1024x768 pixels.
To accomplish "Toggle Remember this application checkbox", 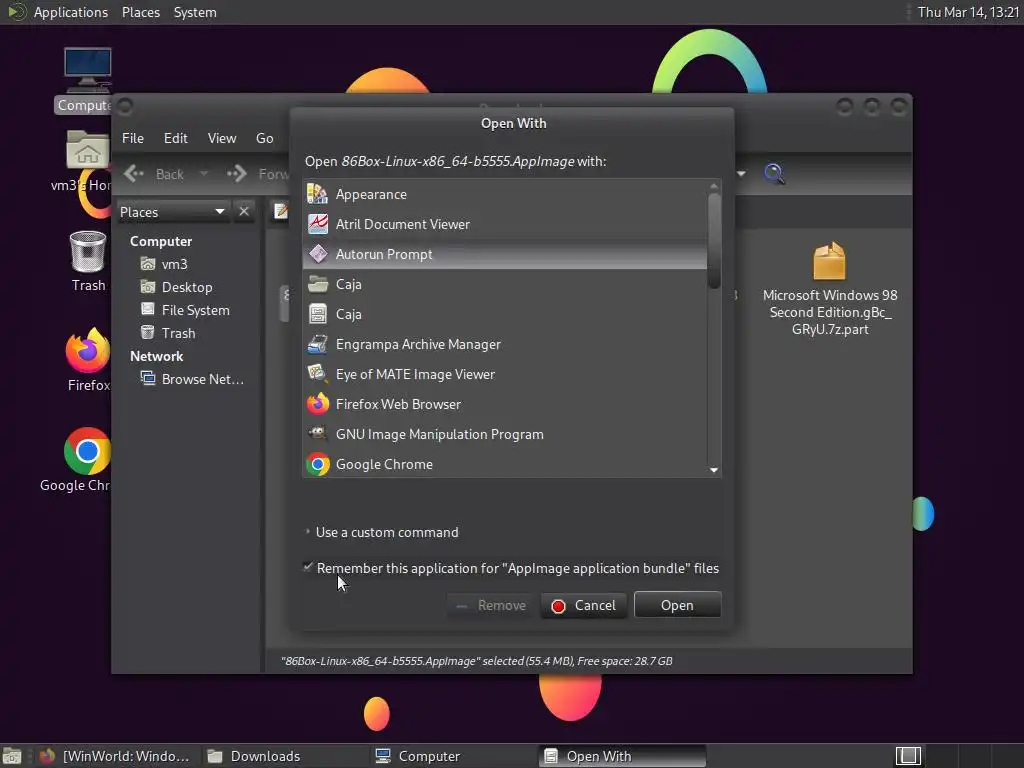I will click(x=308, y=567).
